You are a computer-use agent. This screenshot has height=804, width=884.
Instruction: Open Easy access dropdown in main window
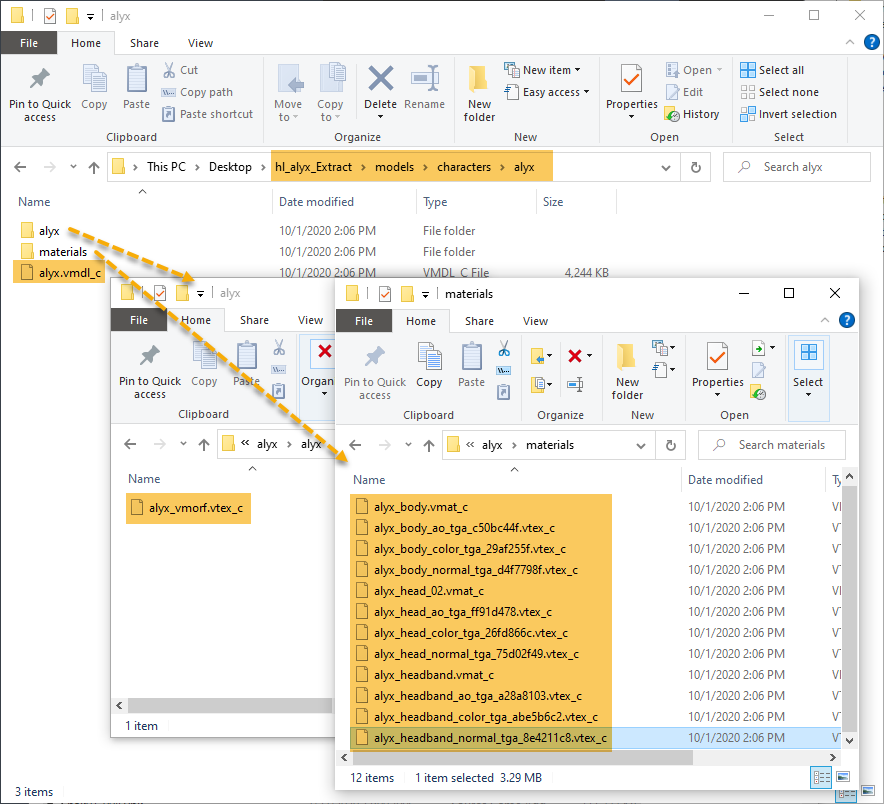tap(547, 92)
